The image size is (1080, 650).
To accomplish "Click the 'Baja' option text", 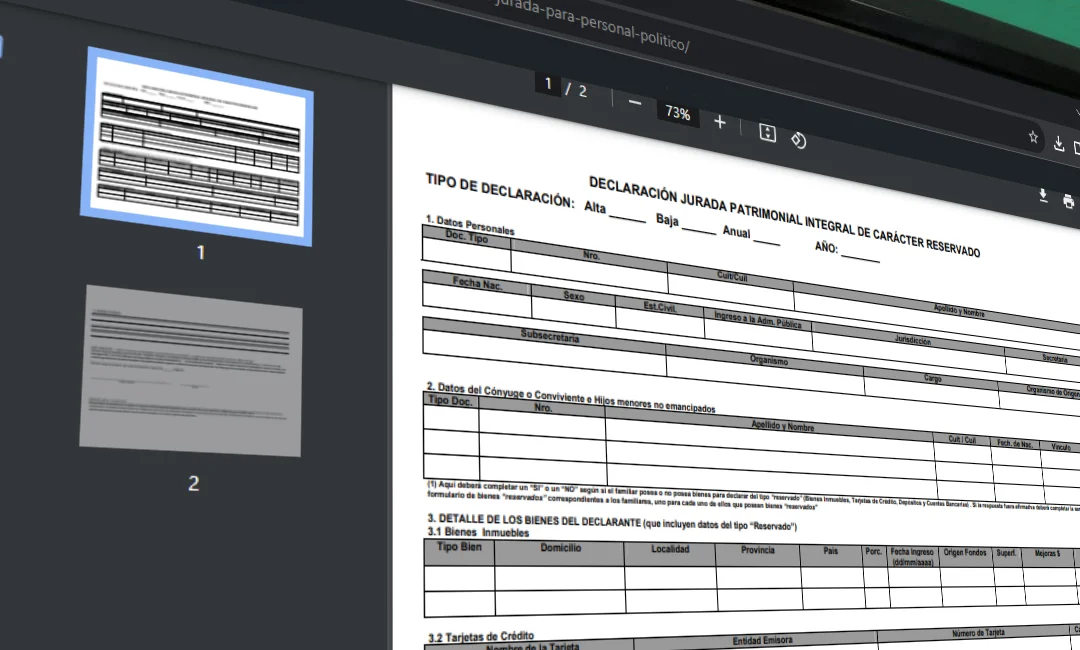I will pos(667,220).
